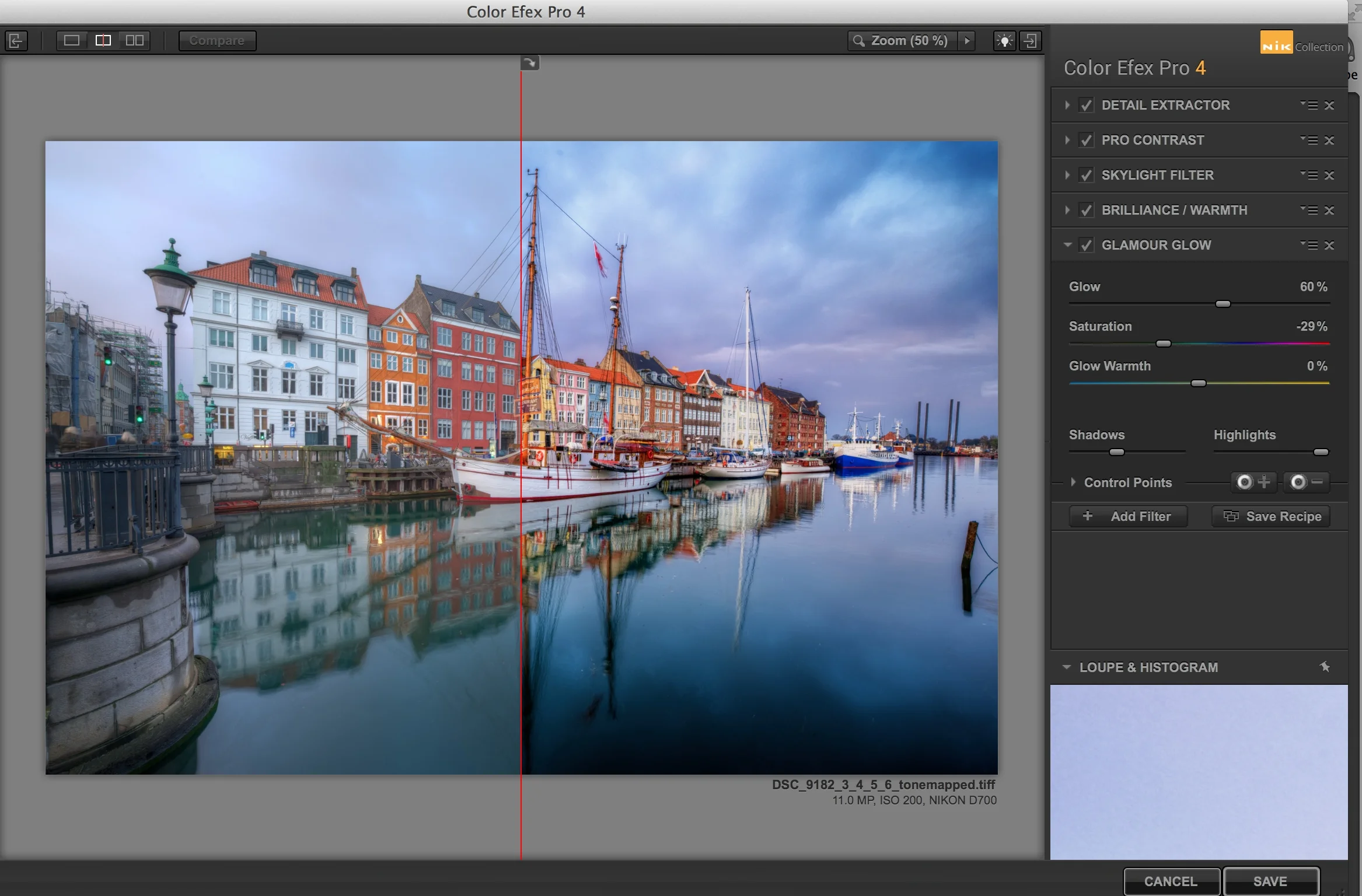The image size is (1362, 896).
Task: Open the Glamour Glow options menu icon
Action: click(1309, 245)
